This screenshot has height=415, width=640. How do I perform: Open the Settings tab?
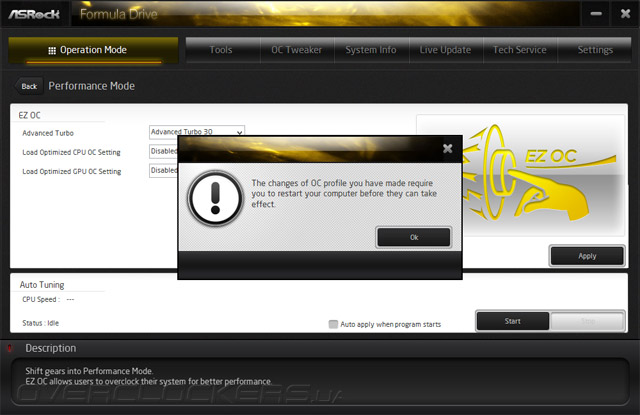tap(595, 50)
